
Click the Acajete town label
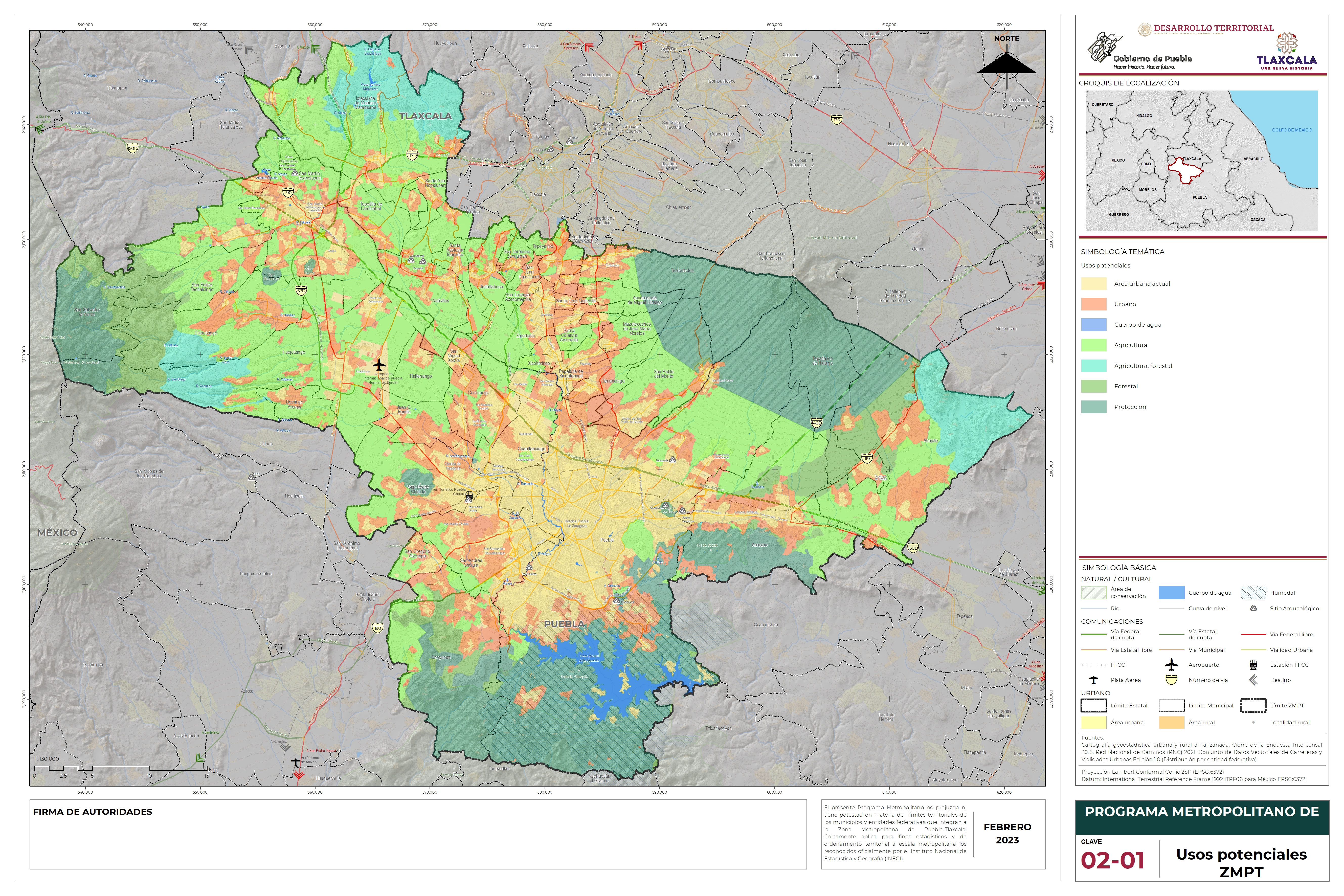[930, 441]
